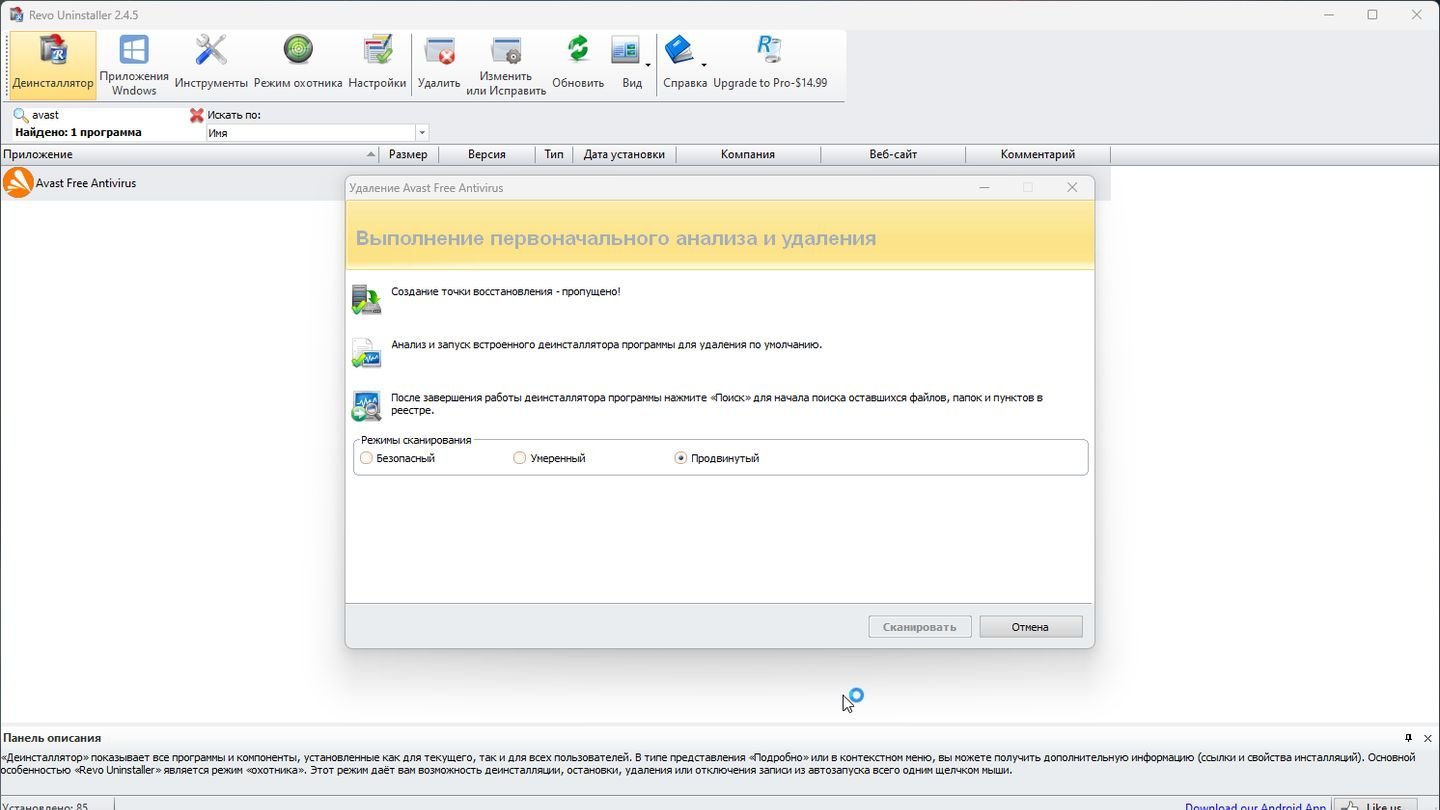Click the Создание точки восстановления - пропущено! text
Viewport: 1440px width, 810px height.
point(506,291)
